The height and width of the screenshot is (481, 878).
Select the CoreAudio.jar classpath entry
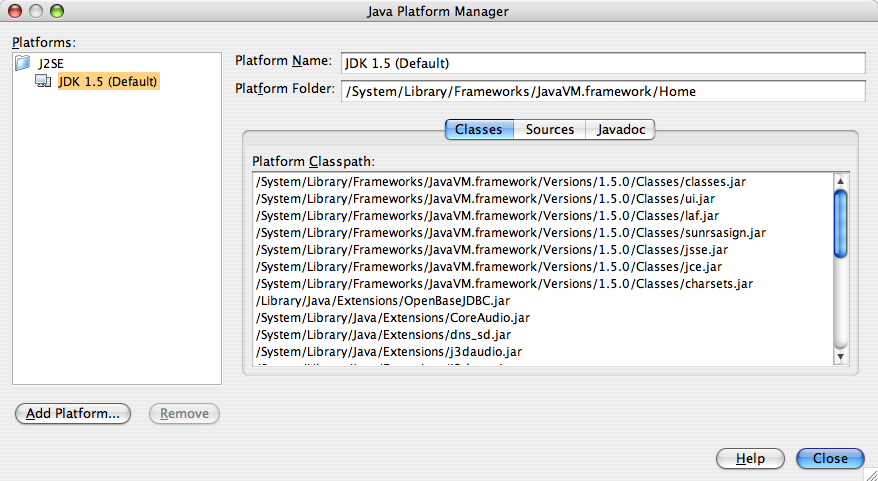[x=393, y=317]
